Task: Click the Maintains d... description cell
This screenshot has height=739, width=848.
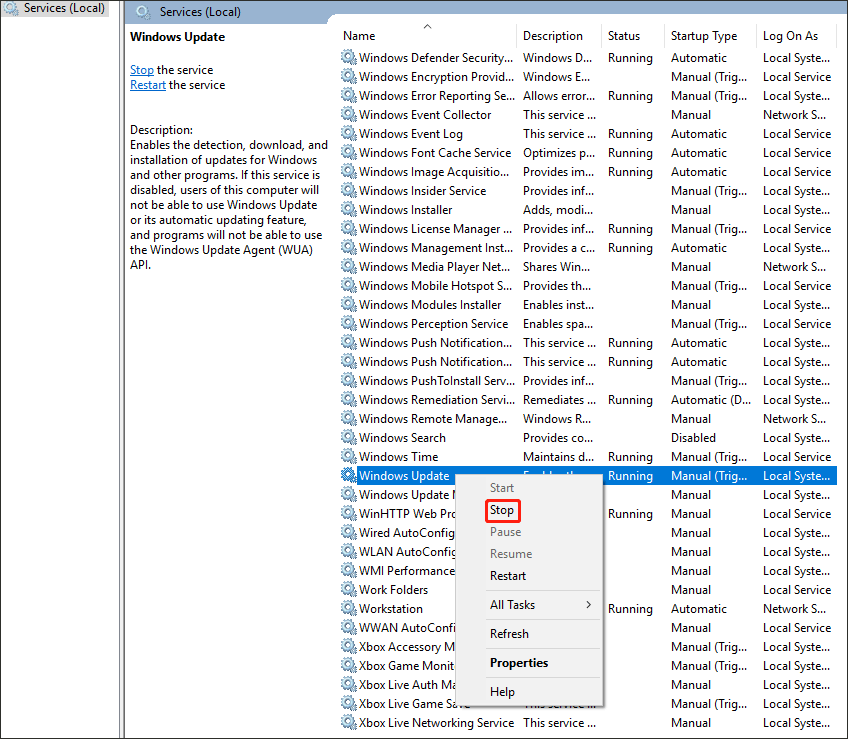Action: coord(558,457)
